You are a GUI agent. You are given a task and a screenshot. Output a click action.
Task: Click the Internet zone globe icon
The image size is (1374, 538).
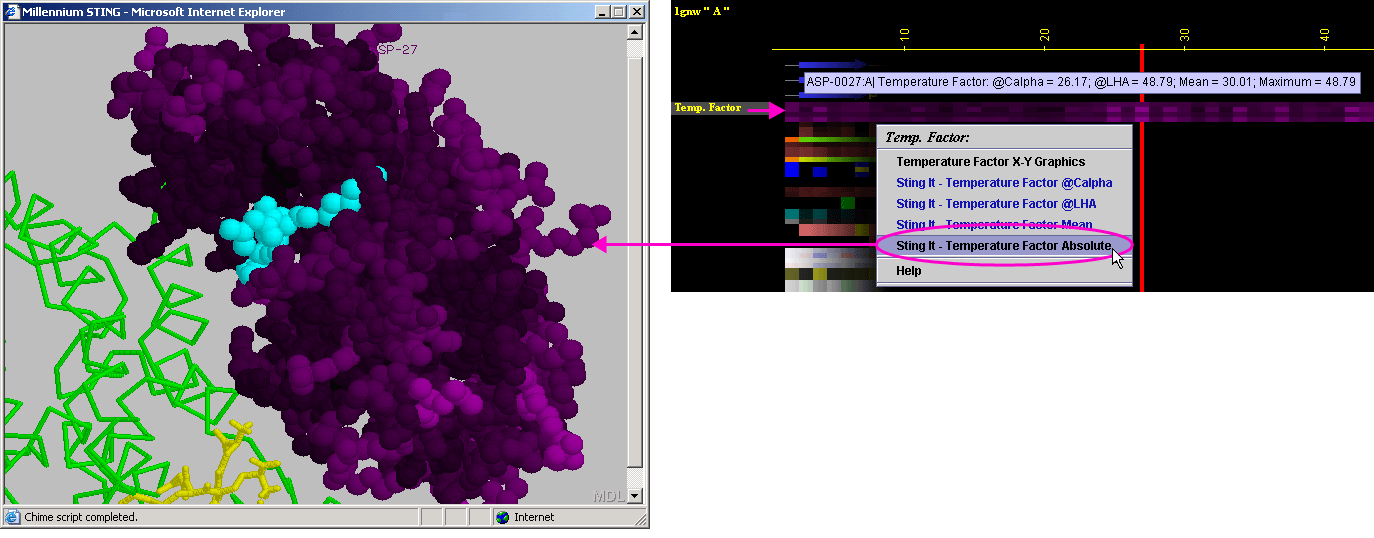click(x=503, y=517)
